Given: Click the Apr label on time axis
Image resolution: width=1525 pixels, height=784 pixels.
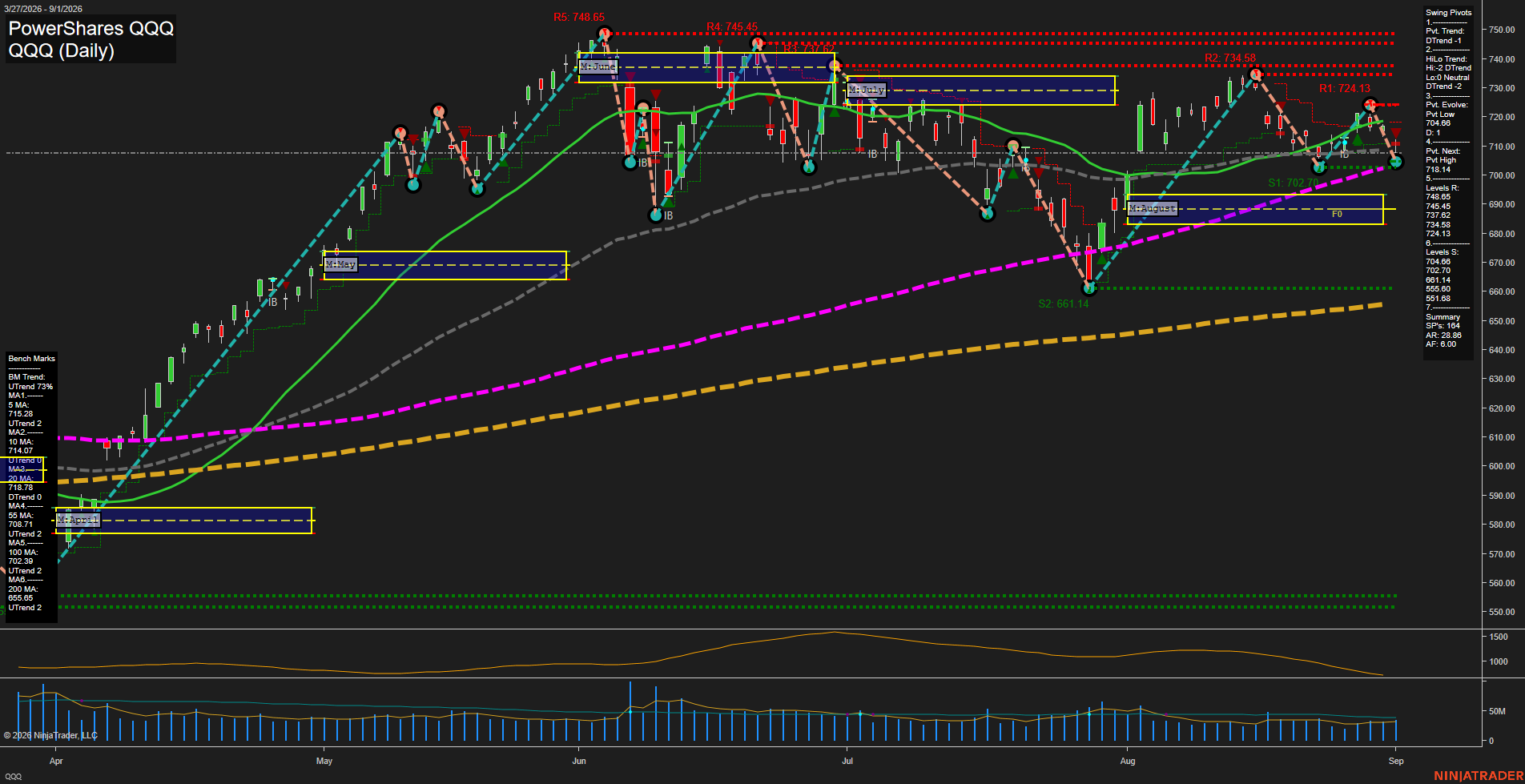Looking at the screenshot, I should pyautogui.click(x=56, y=761).
